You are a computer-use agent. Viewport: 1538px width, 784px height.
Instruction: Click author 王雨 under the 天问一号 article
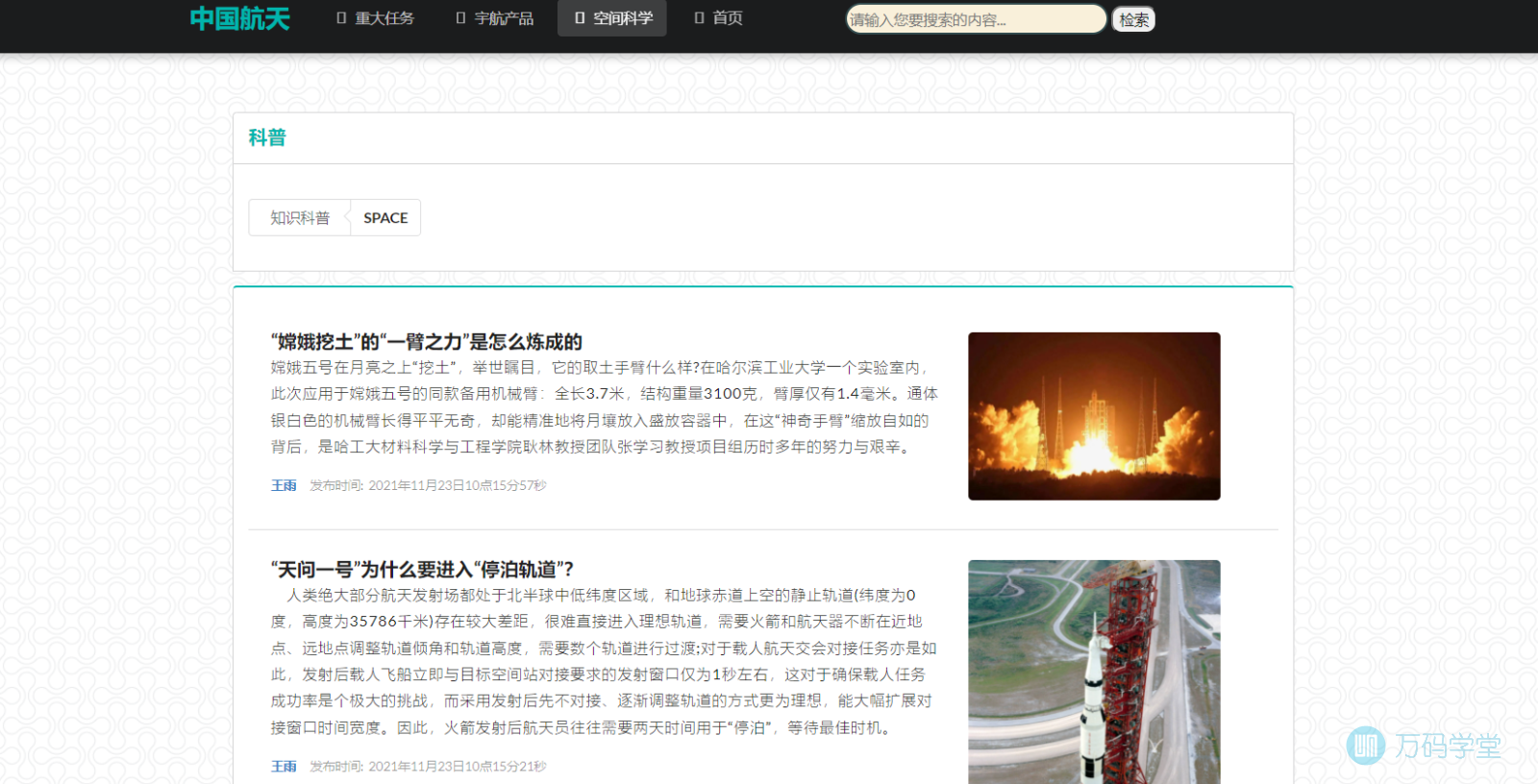tap(284, 767)
